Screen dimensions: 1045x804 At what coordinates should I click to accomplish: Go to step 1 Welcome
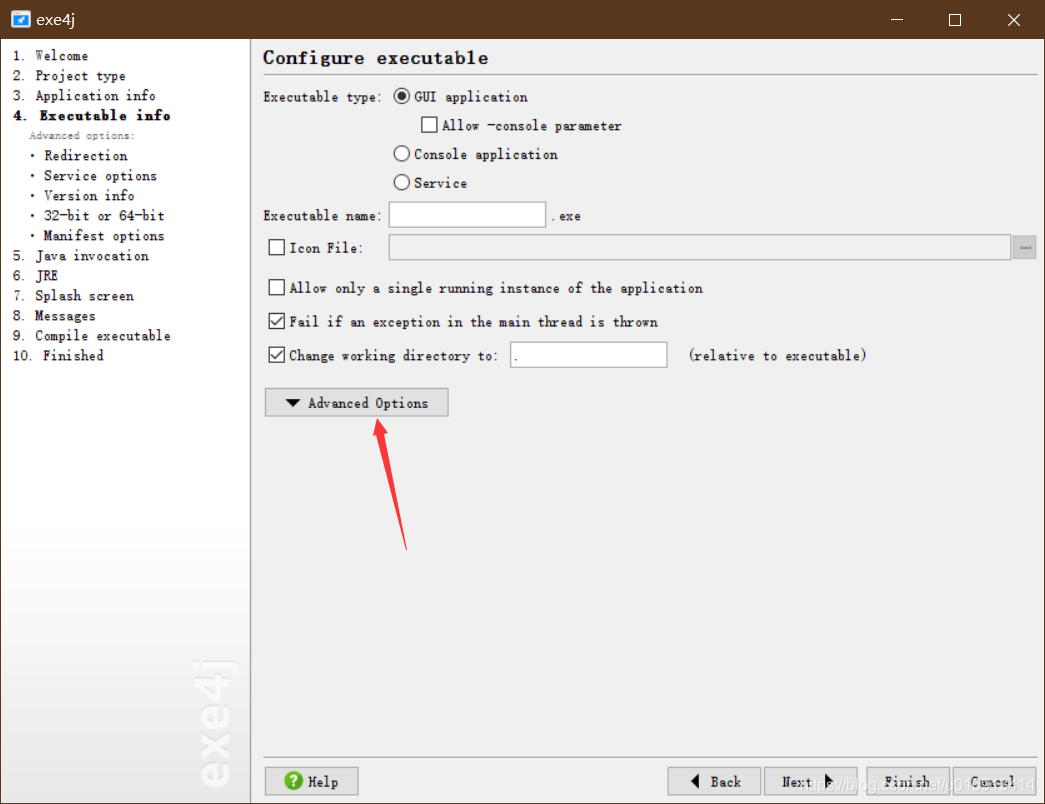coord(50,56)
